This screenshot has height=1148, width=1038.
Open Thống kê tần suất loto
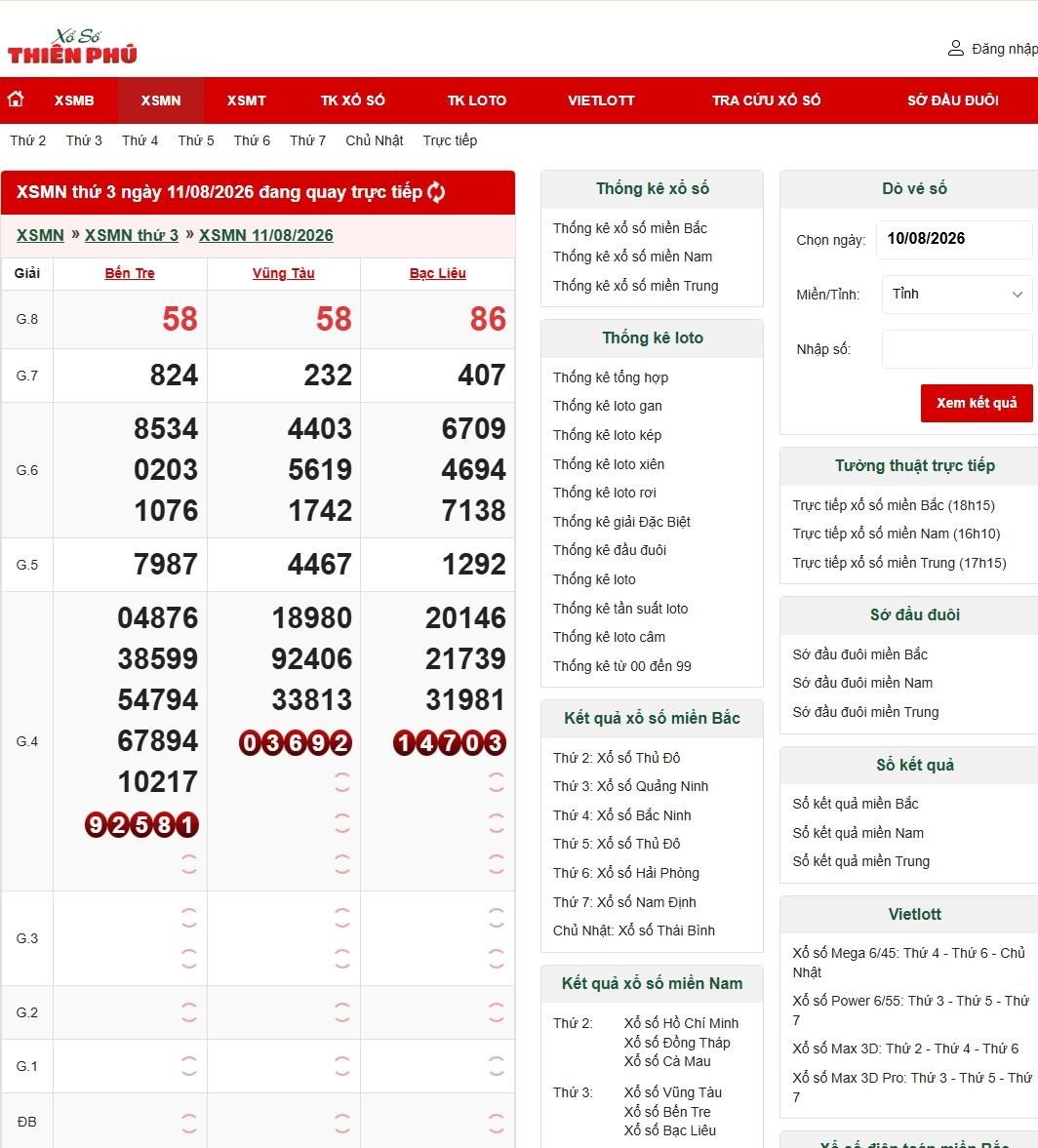[x=620, y=610]
